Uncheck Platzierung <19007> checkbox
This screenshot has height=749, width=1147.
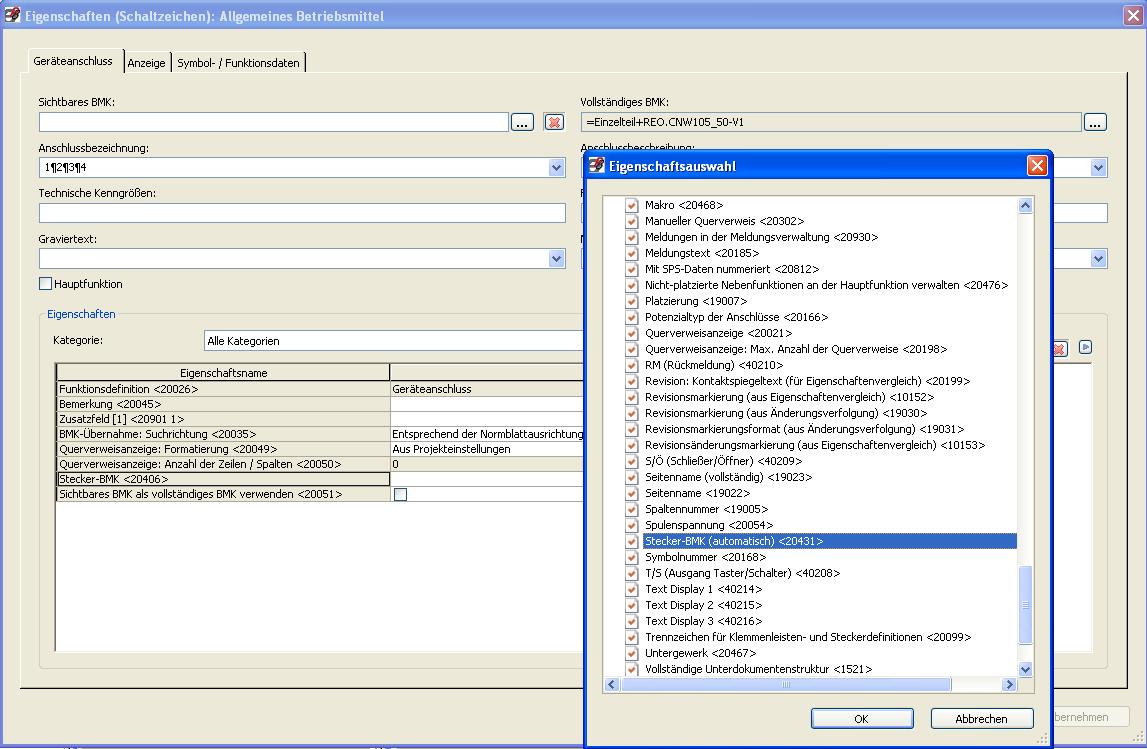click(632, 301)
